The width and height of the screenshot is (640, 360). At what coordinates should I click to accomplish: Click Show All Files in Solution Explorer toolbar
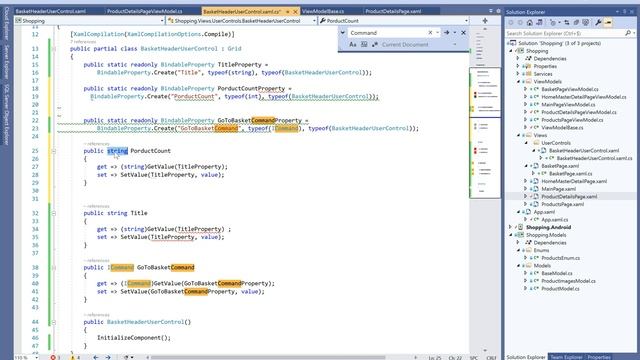coord(585,23)
